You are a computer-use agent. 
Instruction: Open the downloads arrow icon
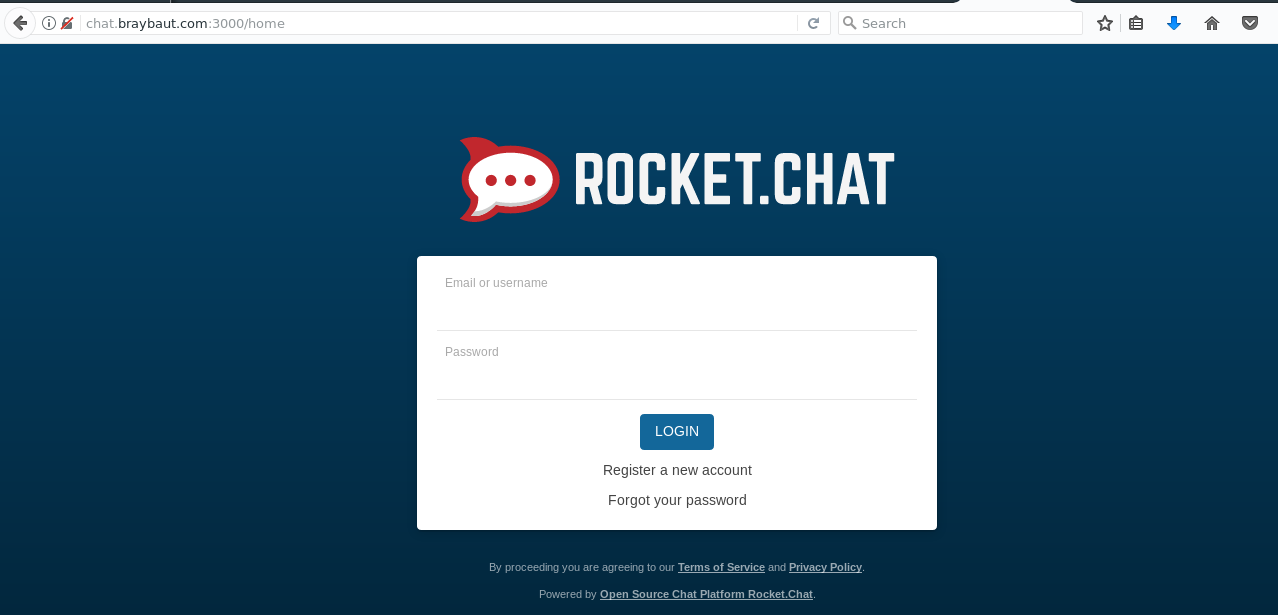[x=1174, y=23]
